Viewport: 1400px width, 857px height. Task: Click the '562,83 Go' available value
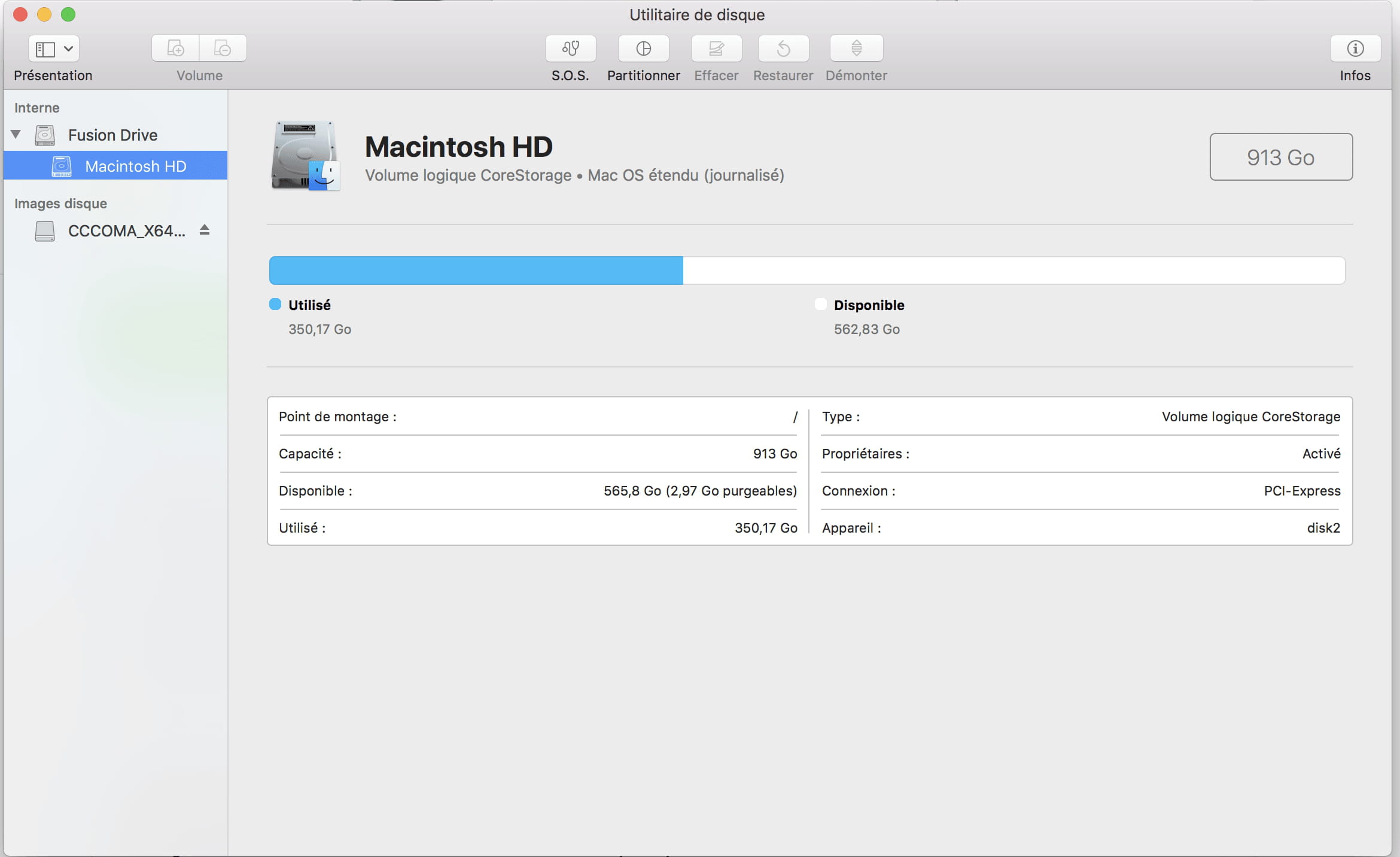tap(867, 329)
